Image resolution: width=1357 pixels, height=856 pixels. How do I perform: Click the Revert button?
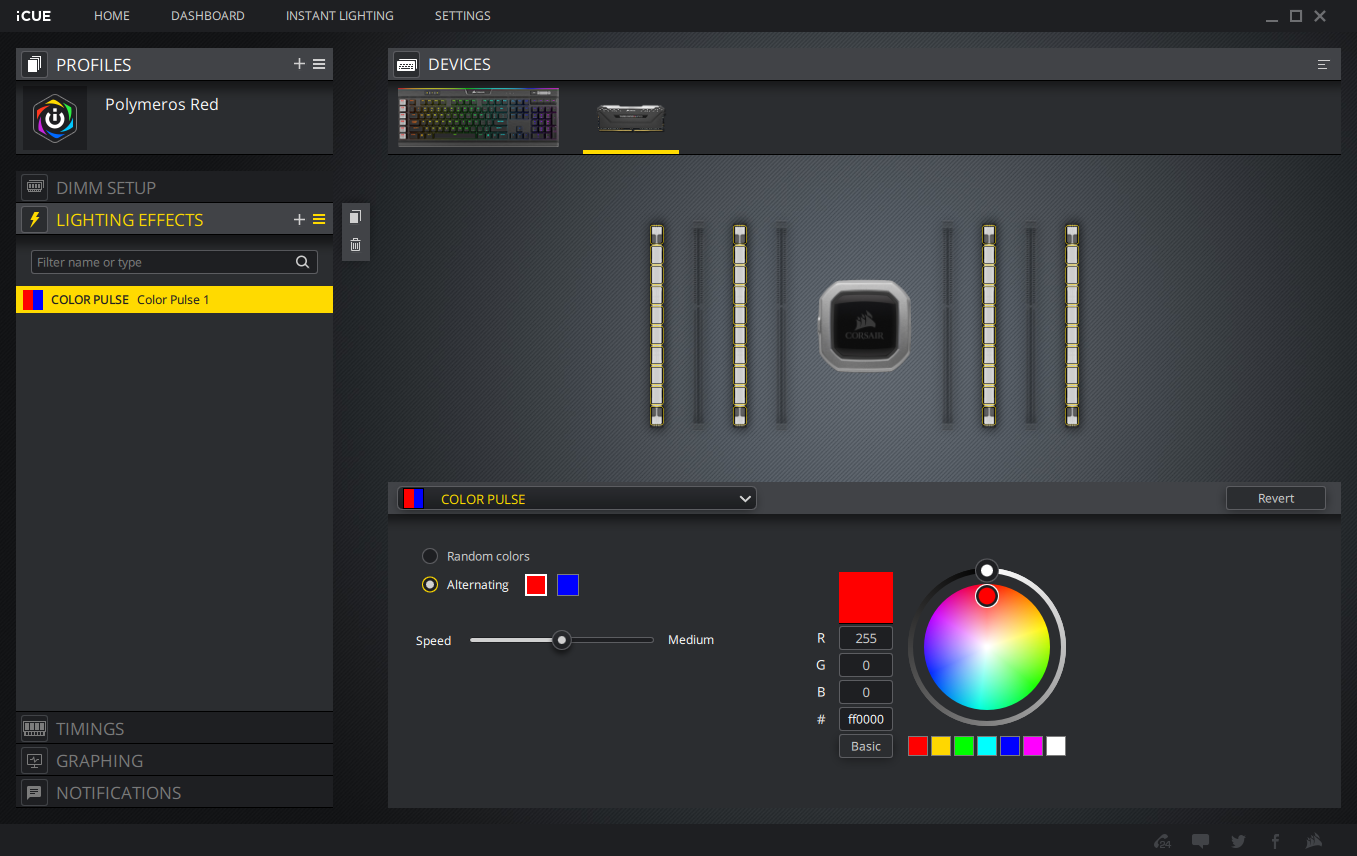tap(1275, 498)
